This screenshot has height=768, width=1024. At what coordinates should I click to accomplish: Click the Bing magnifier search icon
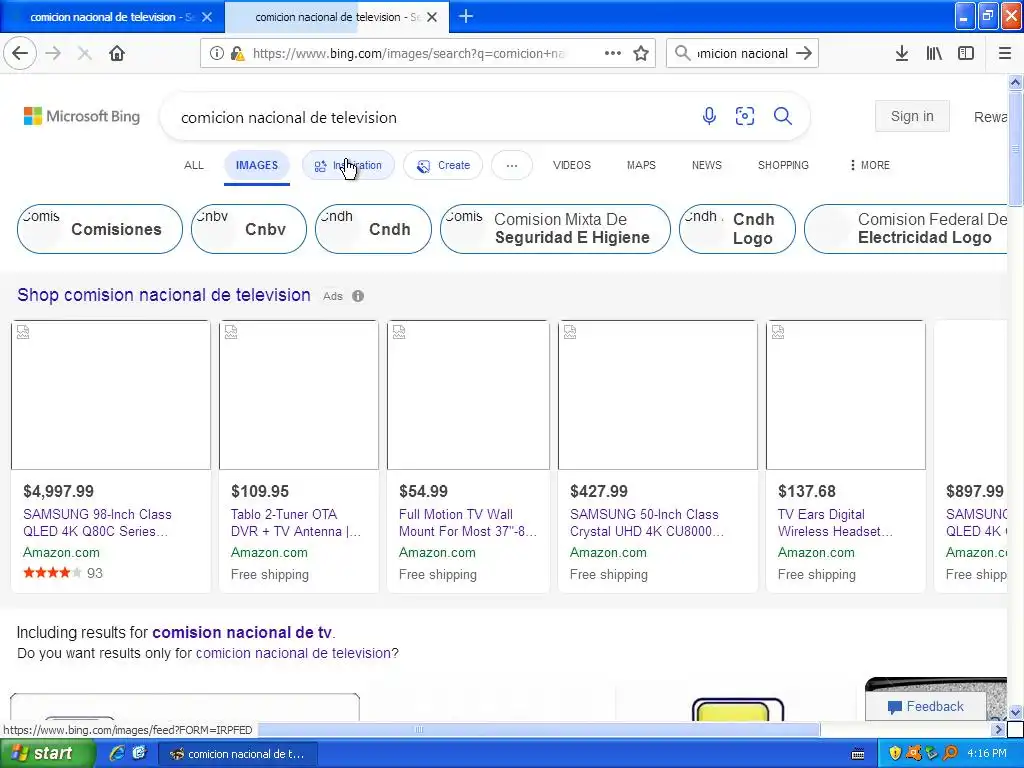point(782,116)
